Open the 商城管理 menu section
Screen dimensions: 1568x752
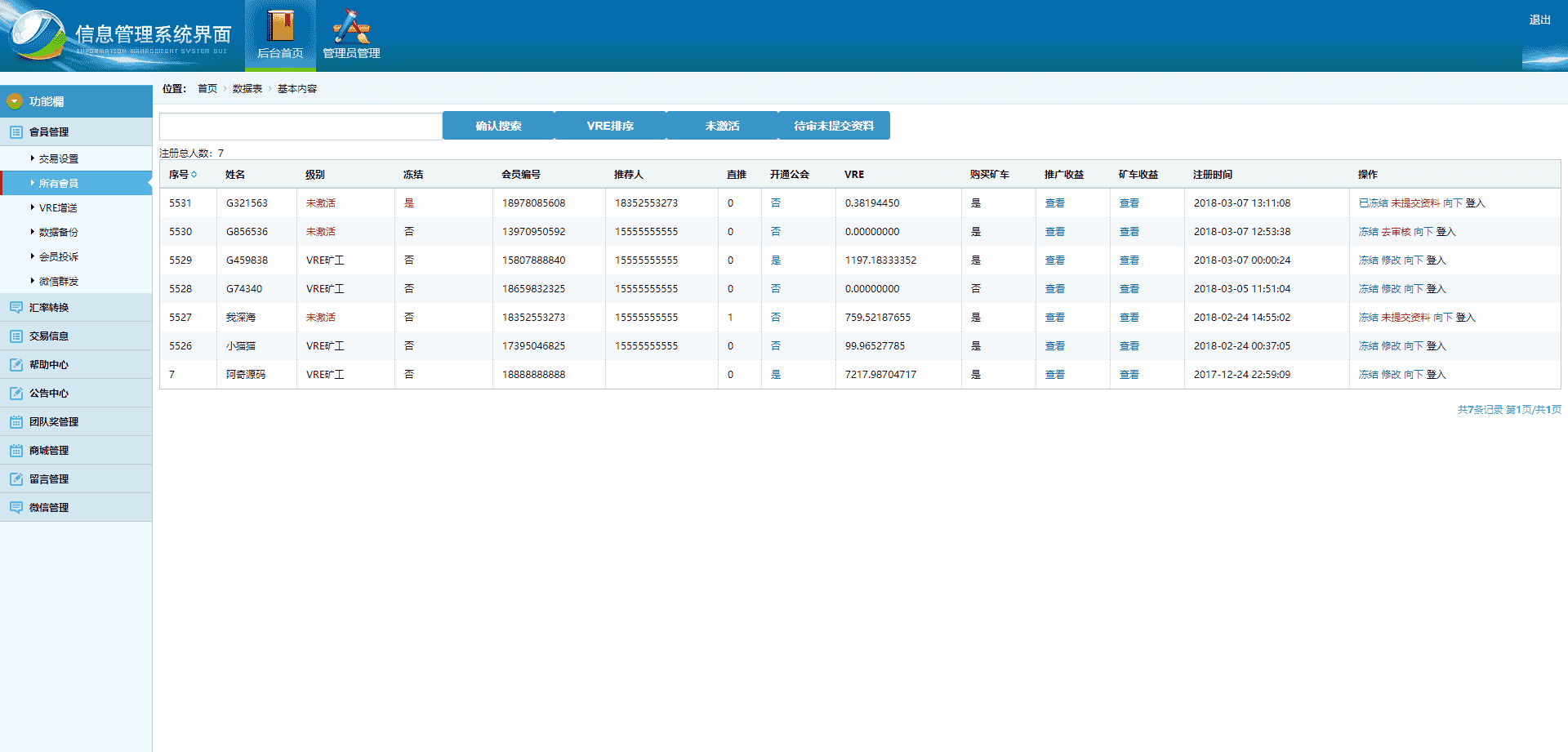tap(49, 451)
